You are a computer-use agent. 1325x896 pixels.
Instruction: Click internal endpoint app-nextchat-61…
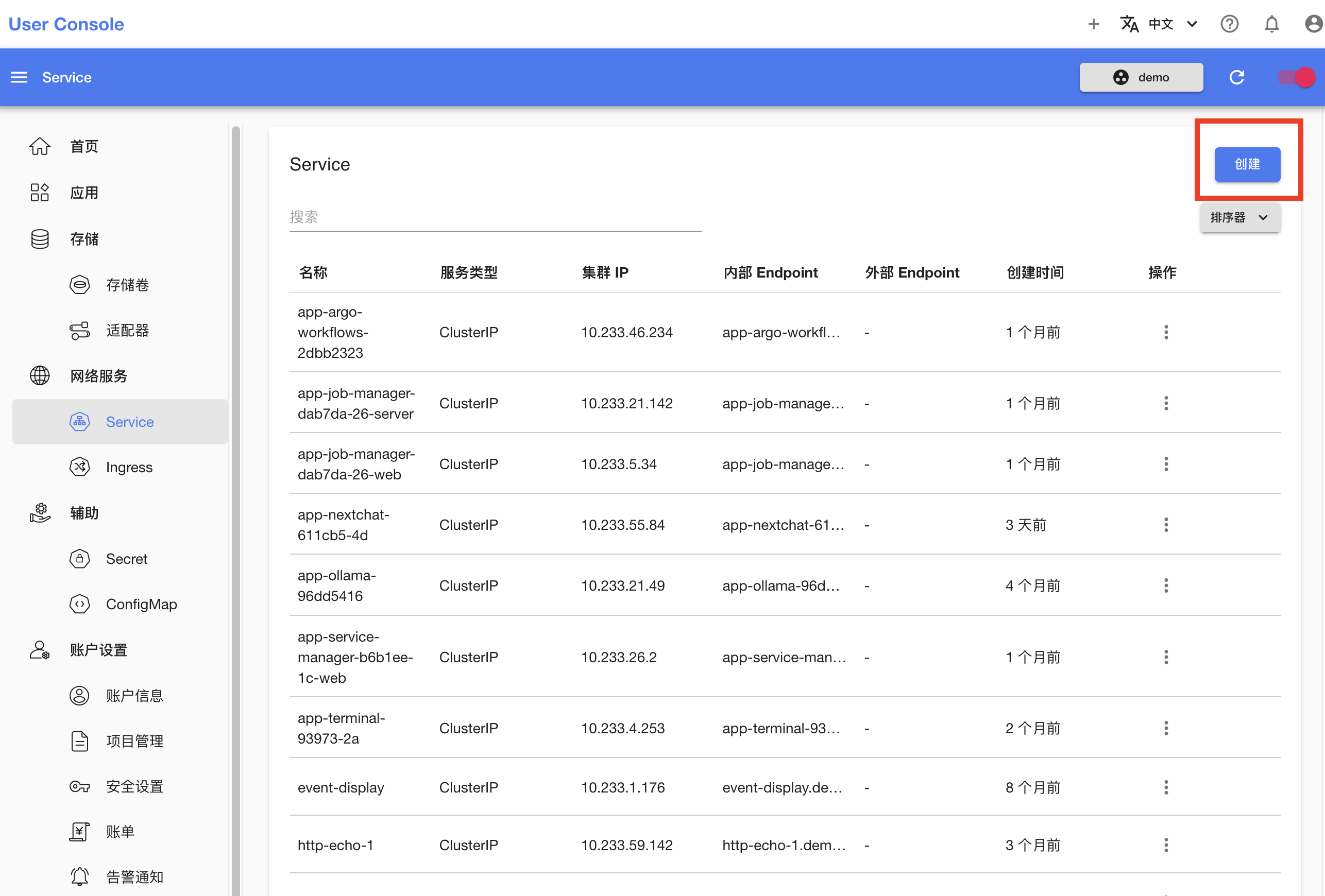(783, 525)
